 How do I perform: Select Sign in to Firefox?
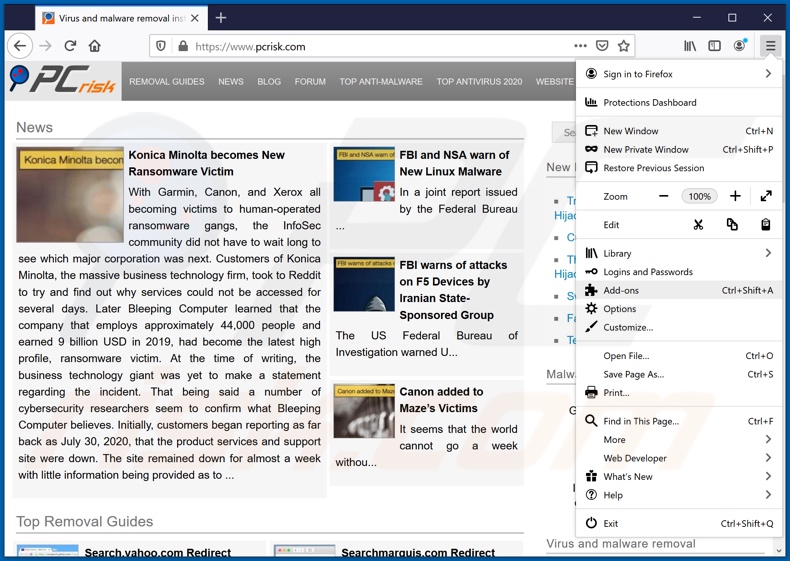click(679, 74)
